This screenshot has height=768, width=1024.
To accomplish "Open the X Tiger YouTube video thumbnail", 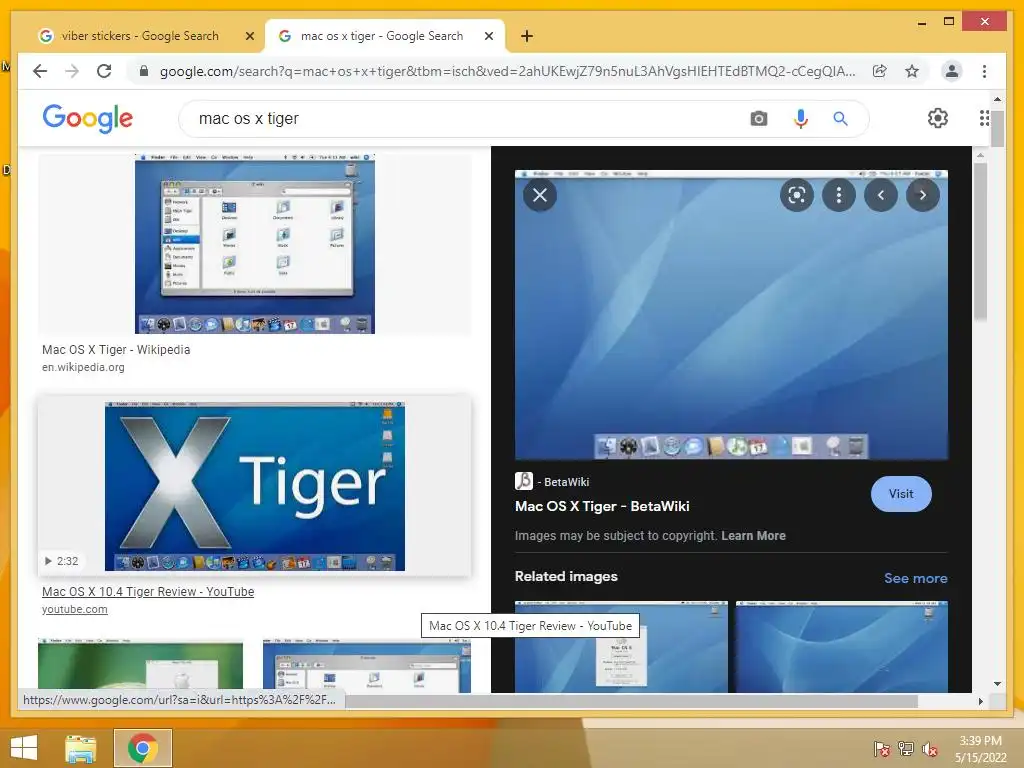I will (255, 487).
